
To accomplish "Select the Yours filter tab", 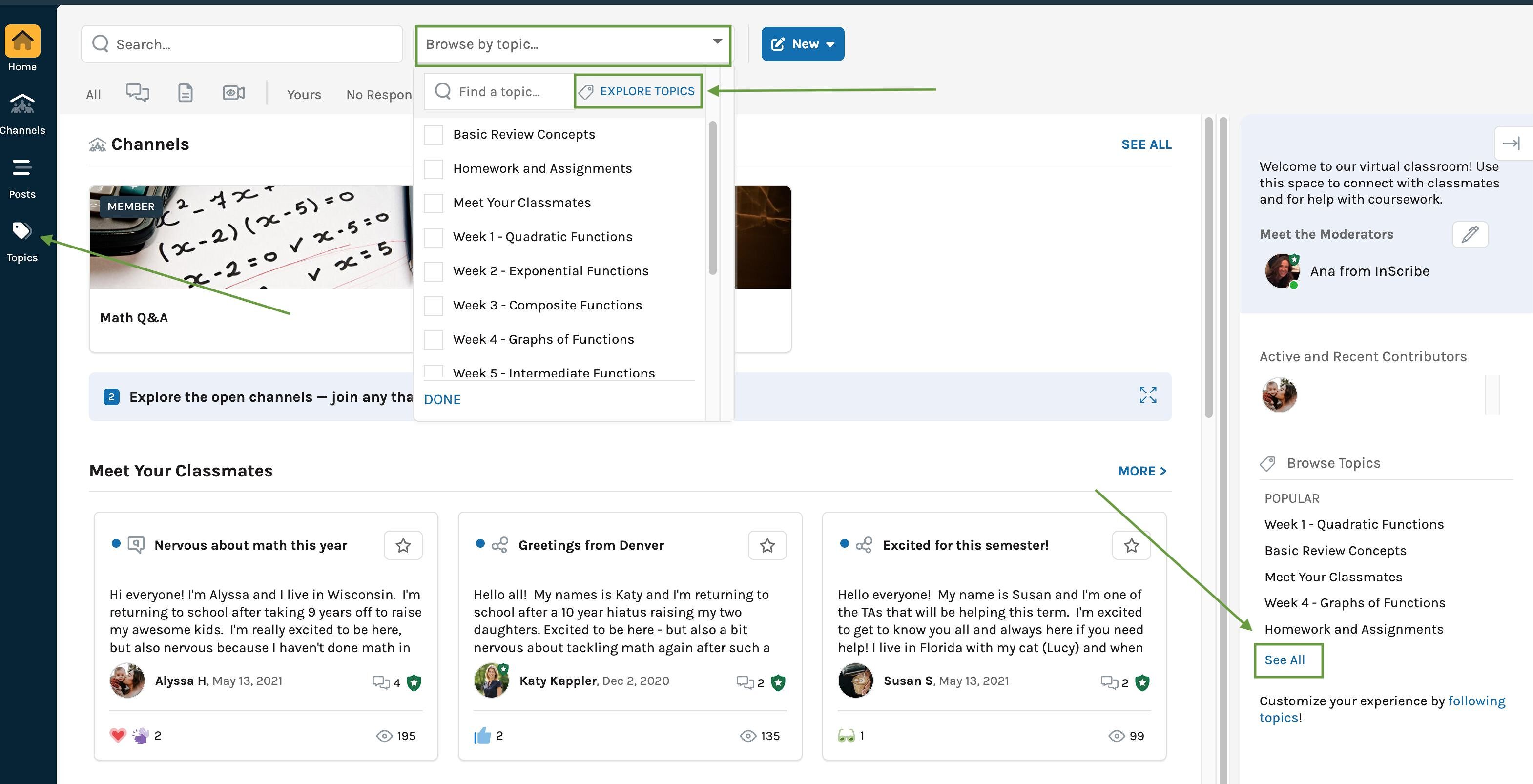I will click(304, 95).
